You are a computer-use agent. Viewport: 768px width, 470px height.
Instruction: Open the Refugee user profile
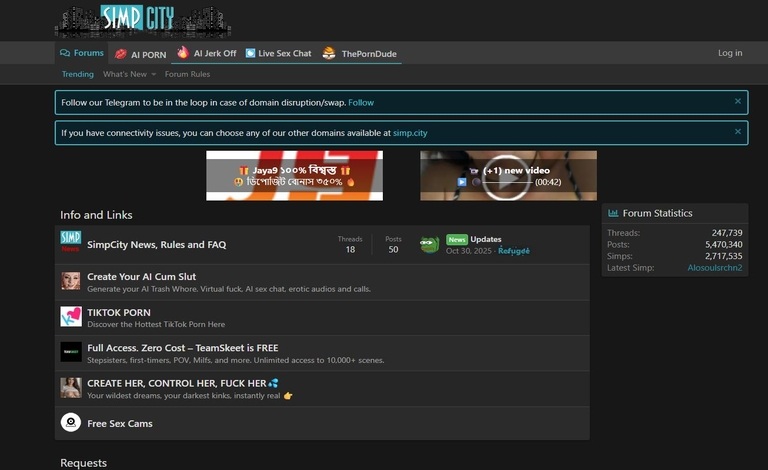[x=514, y=251]
